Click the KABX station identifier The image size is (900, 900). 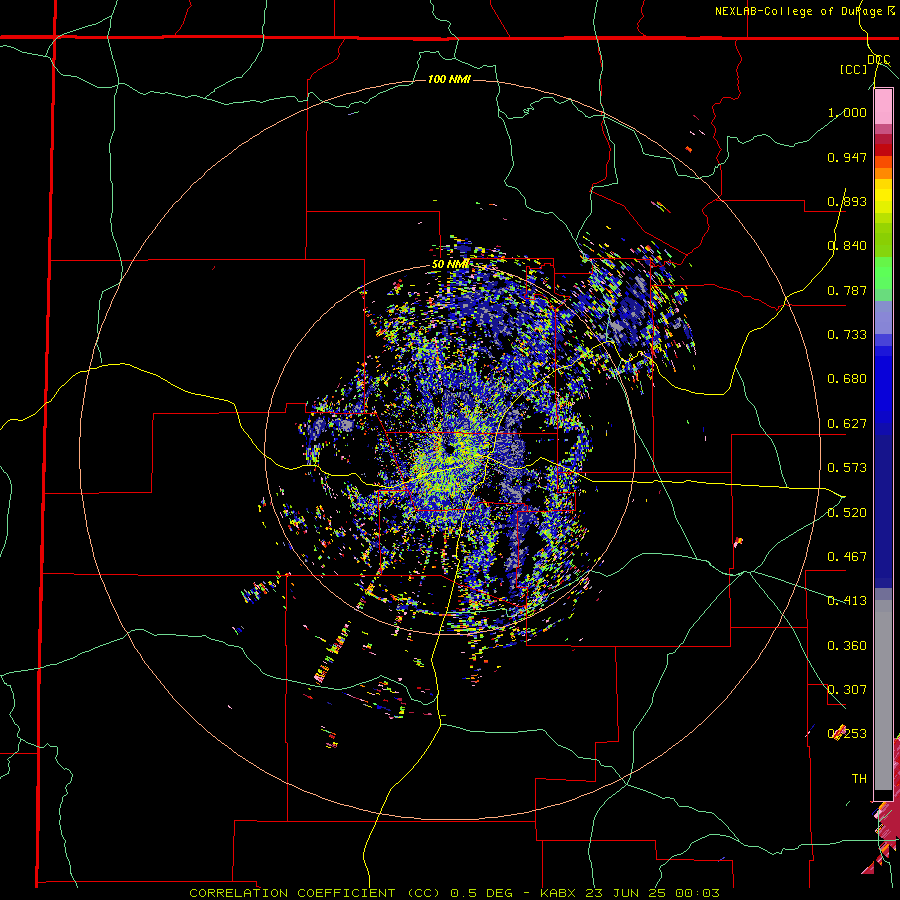click(x=560, y=893)
